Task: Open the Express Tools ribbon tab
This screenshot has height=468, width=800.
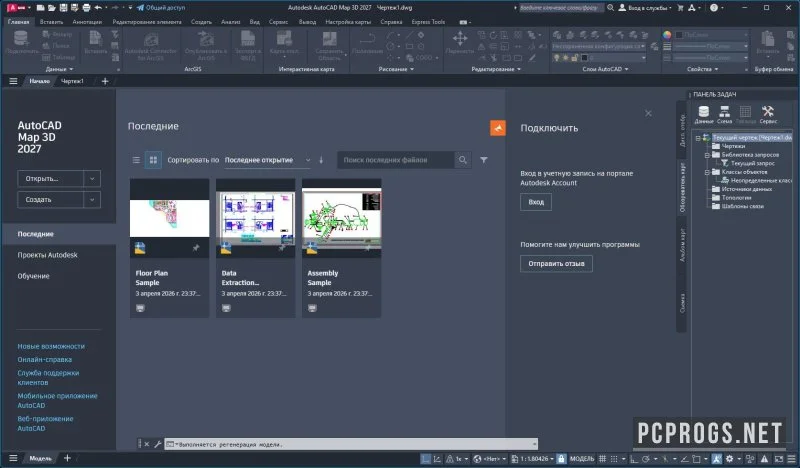Action: (x=428, y=22)
